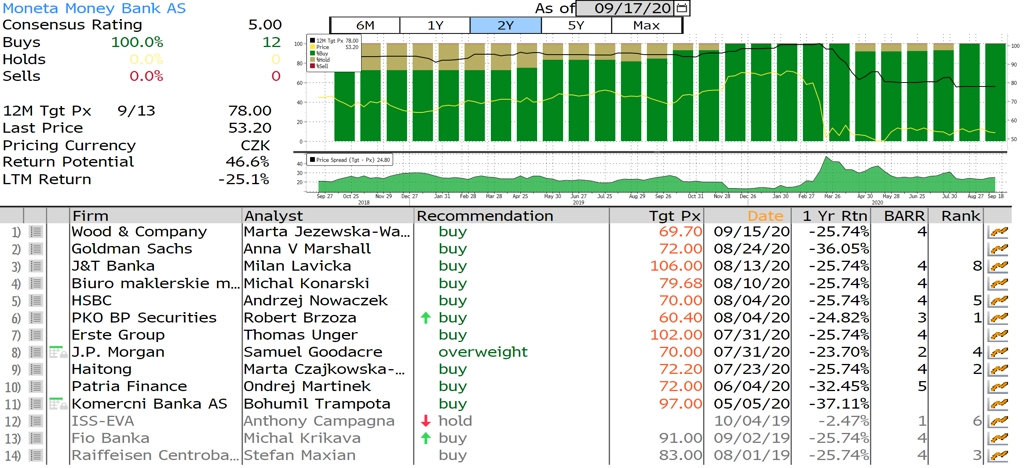Click the As of date field showing 09/17/20
Image resolution: width=1024 pixels, height=468 pixels.
(x=626, y=8)
